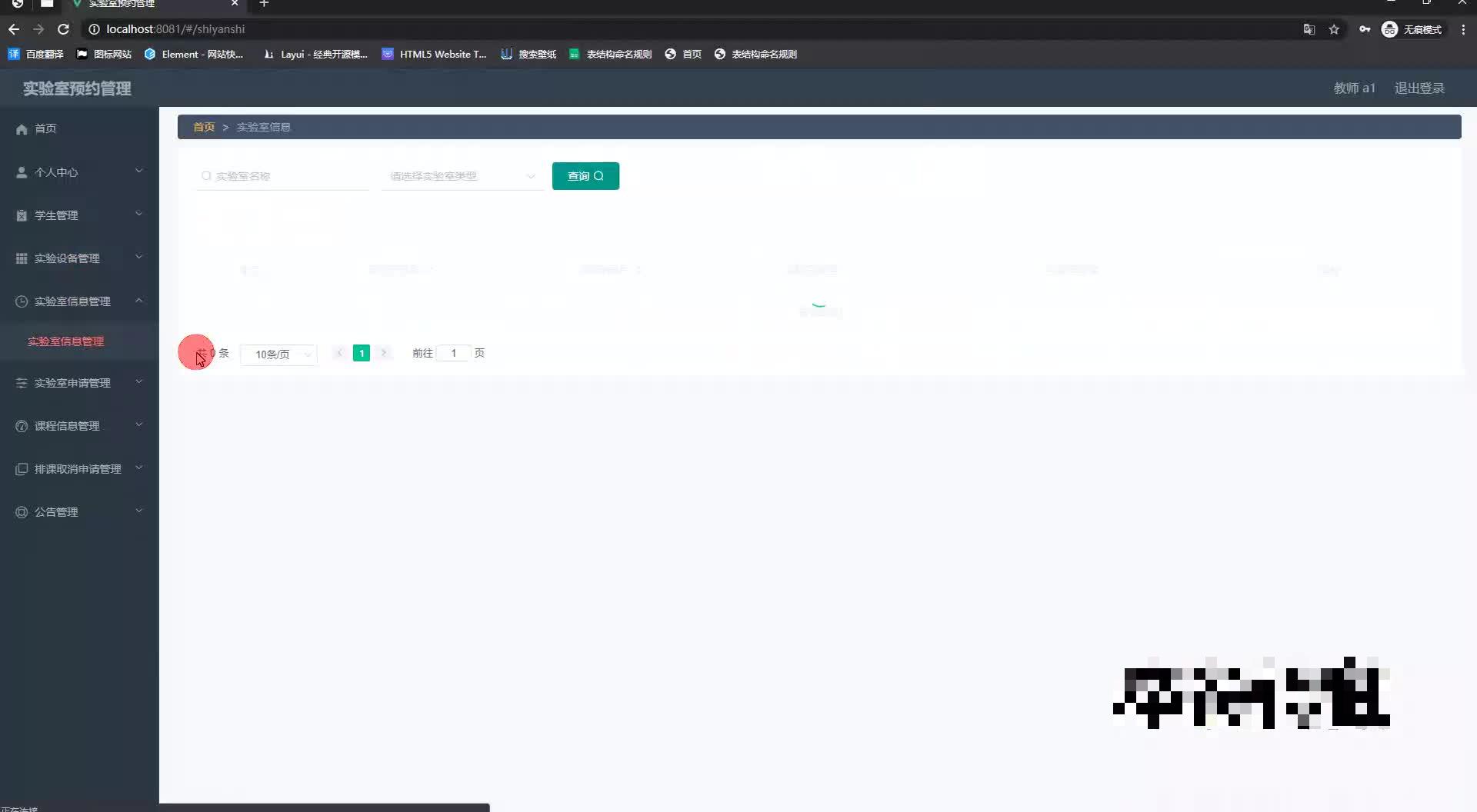Click the 公告管理 announcement icon
The height and width of the screenshot is (812, 1477).
point(21,511)
